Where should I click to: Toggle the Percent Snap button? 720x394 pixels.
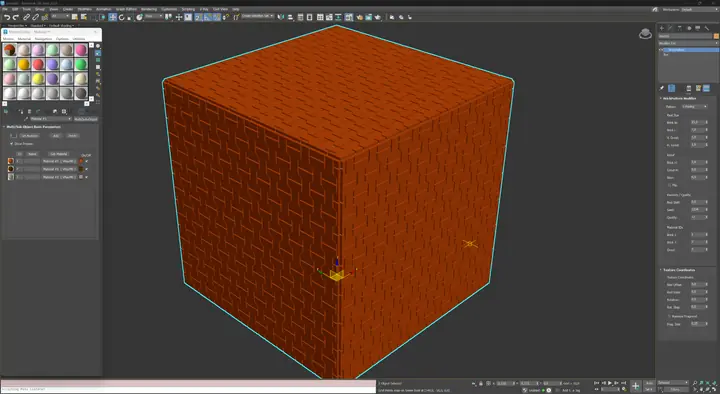point(216,17)
